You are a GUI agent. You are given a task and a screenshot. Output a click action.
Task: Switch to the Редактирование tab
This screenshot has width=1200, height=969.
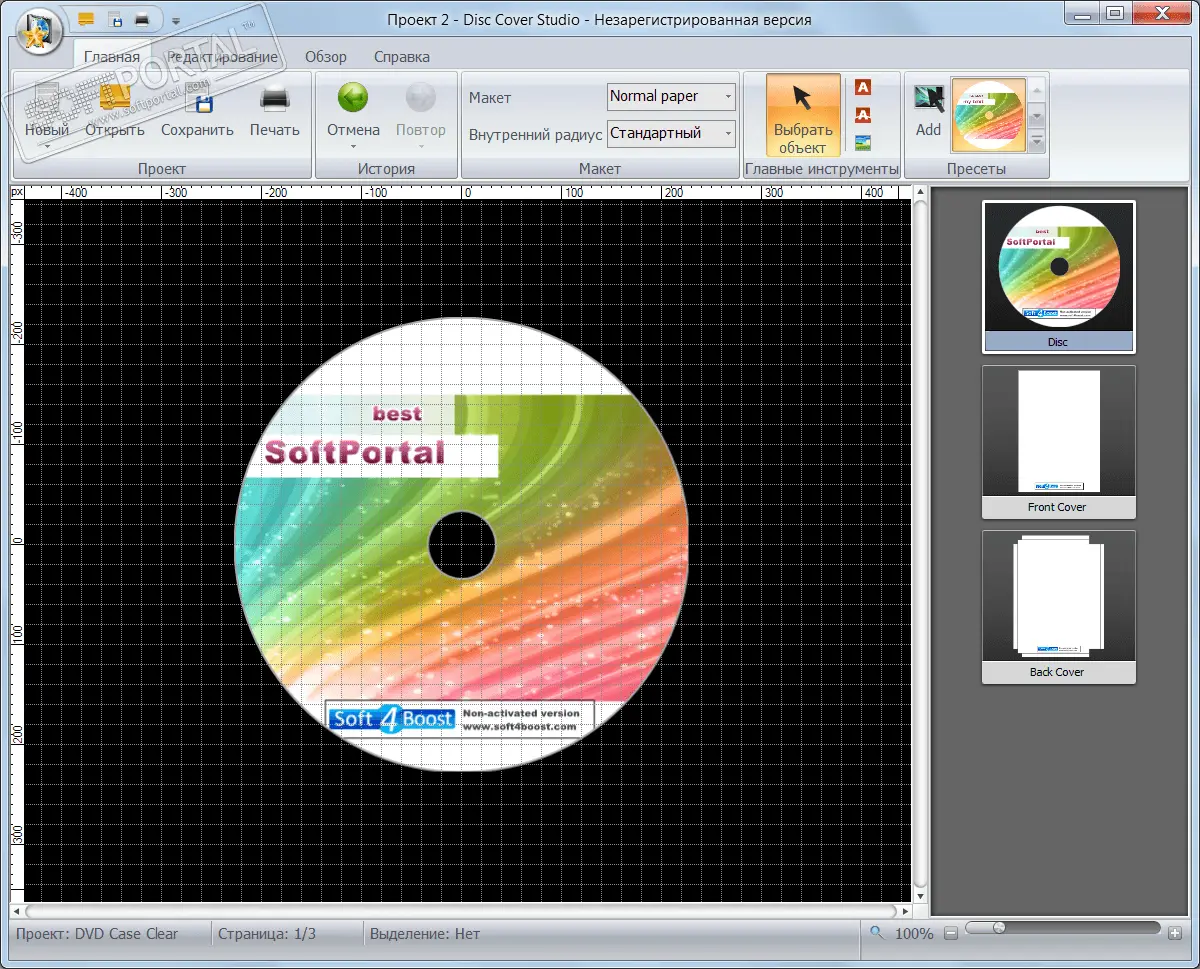coord(222,57)
